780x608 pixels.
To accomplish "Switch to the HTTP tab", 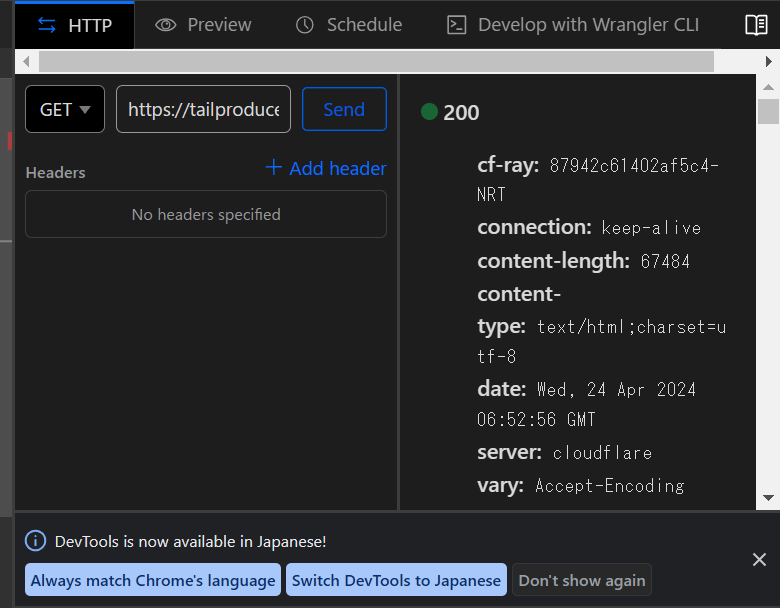I will pos(75,25).
